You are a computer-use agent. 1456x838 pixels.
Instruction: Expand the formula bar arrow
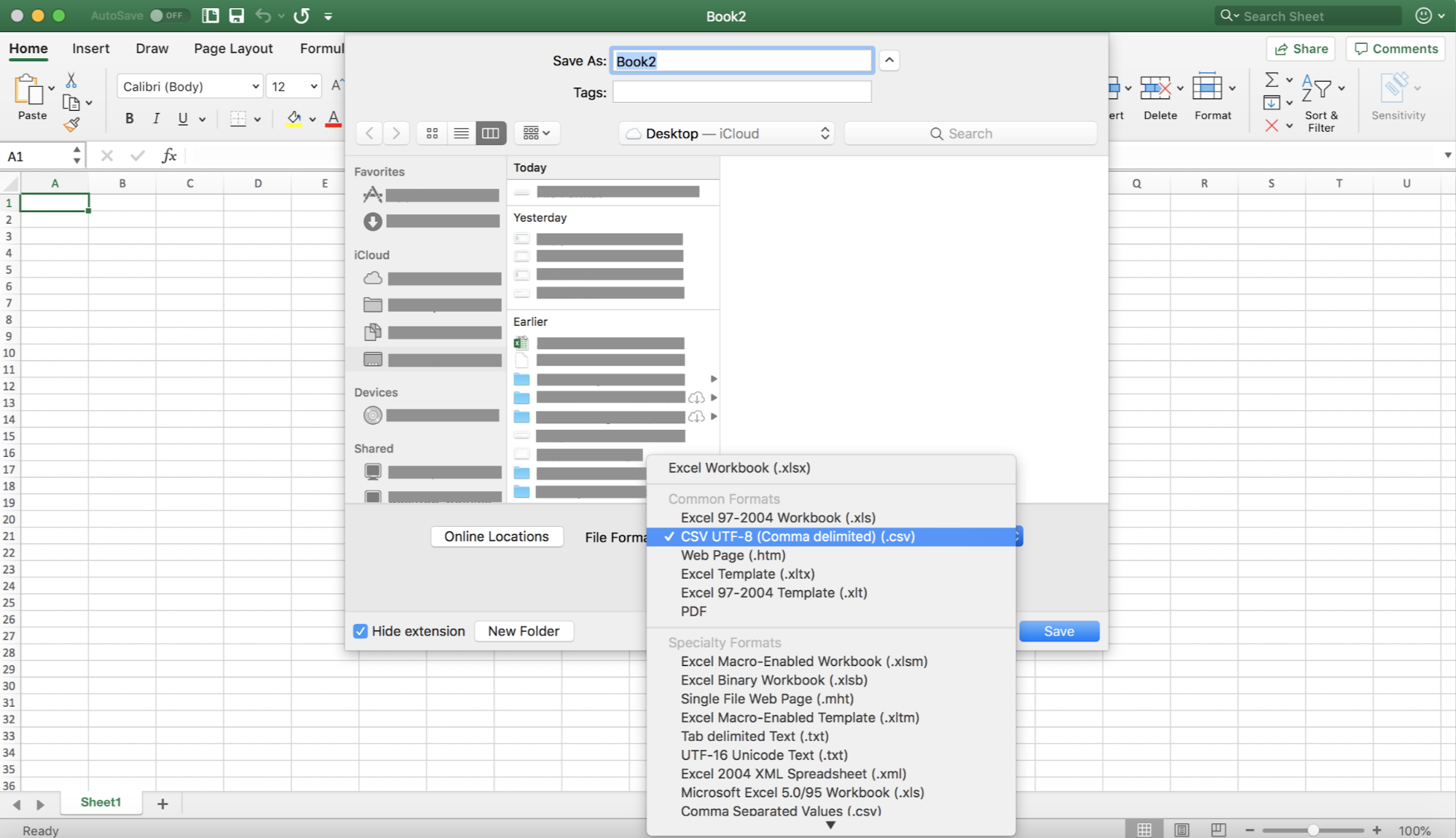(x=1447, y=155)
